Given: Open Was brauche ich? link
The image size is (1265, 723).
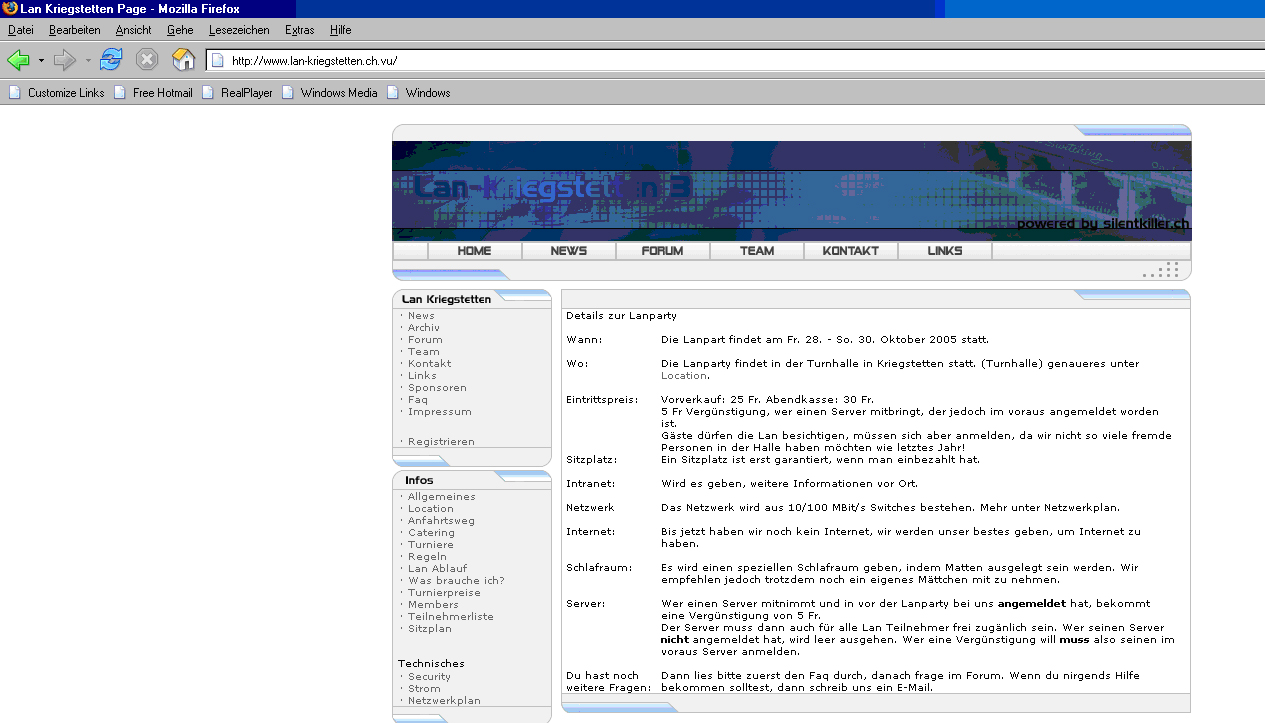Looking at the screenshot, I should (456, 581).
